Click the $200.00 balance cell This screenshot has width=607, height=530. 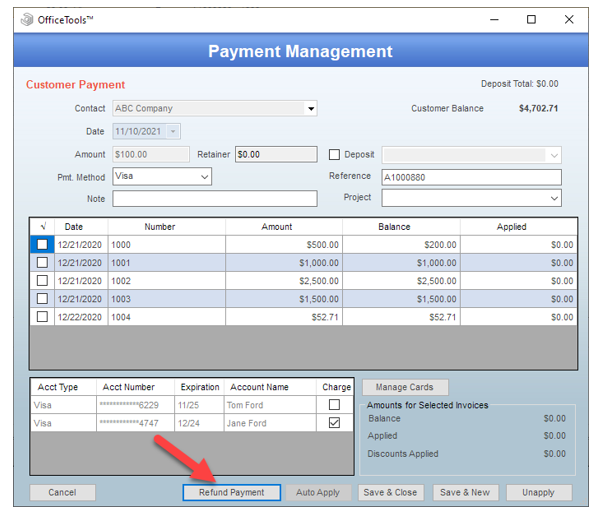(401, 245)
